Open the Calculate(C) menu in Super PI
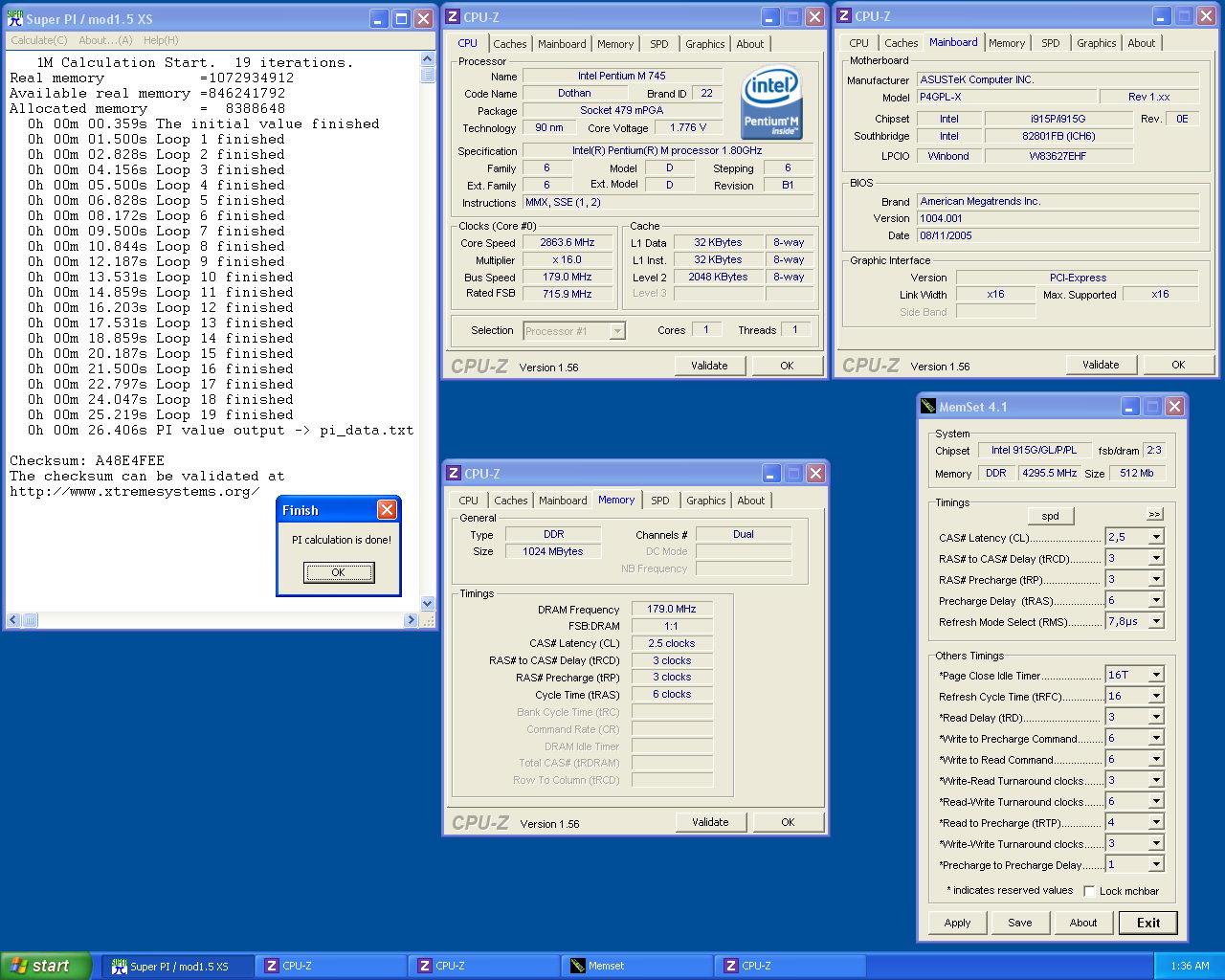Screen dimensions: 1225x980 [39, 40]
